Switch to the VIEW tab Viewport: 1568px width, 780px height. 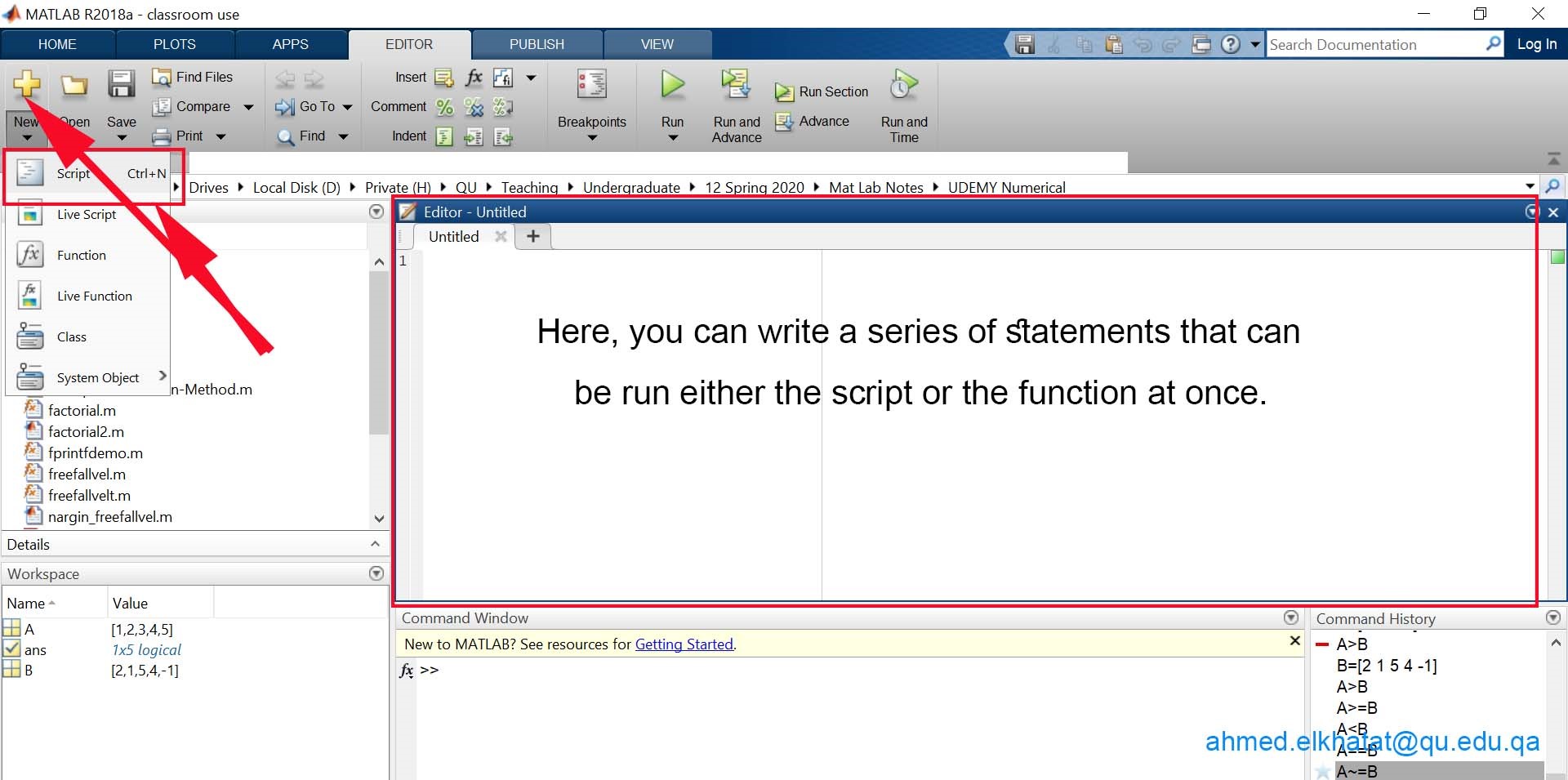(x=657, y=44)
